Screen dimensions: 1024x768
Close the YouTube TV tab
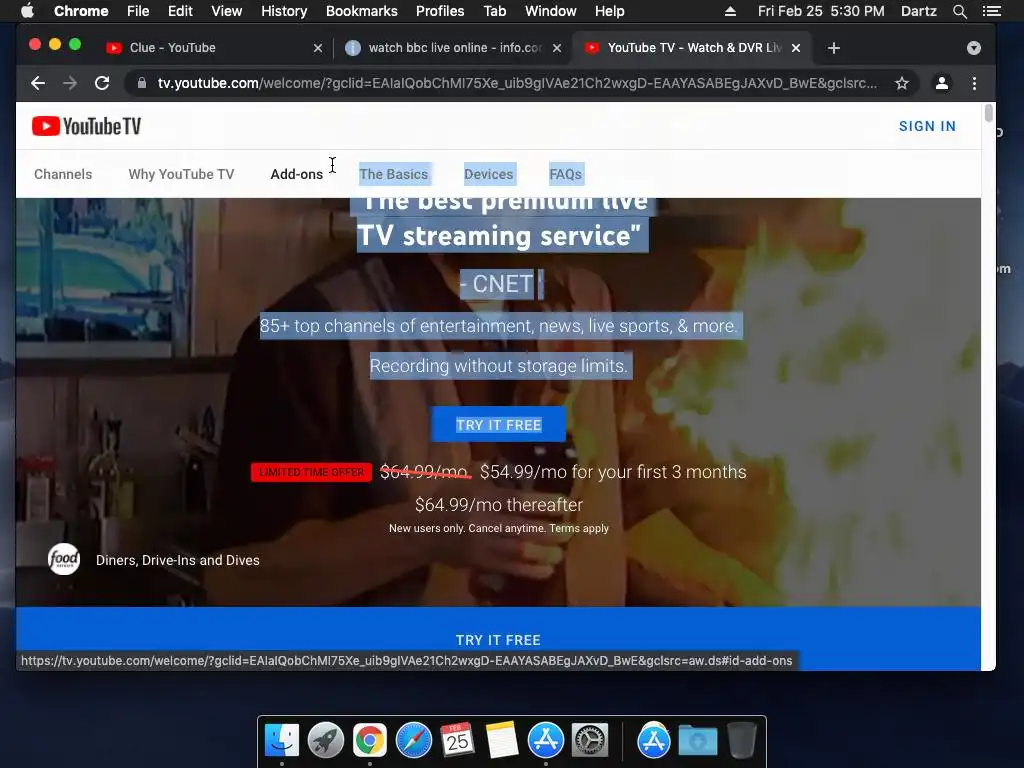[x=795, y=48]
